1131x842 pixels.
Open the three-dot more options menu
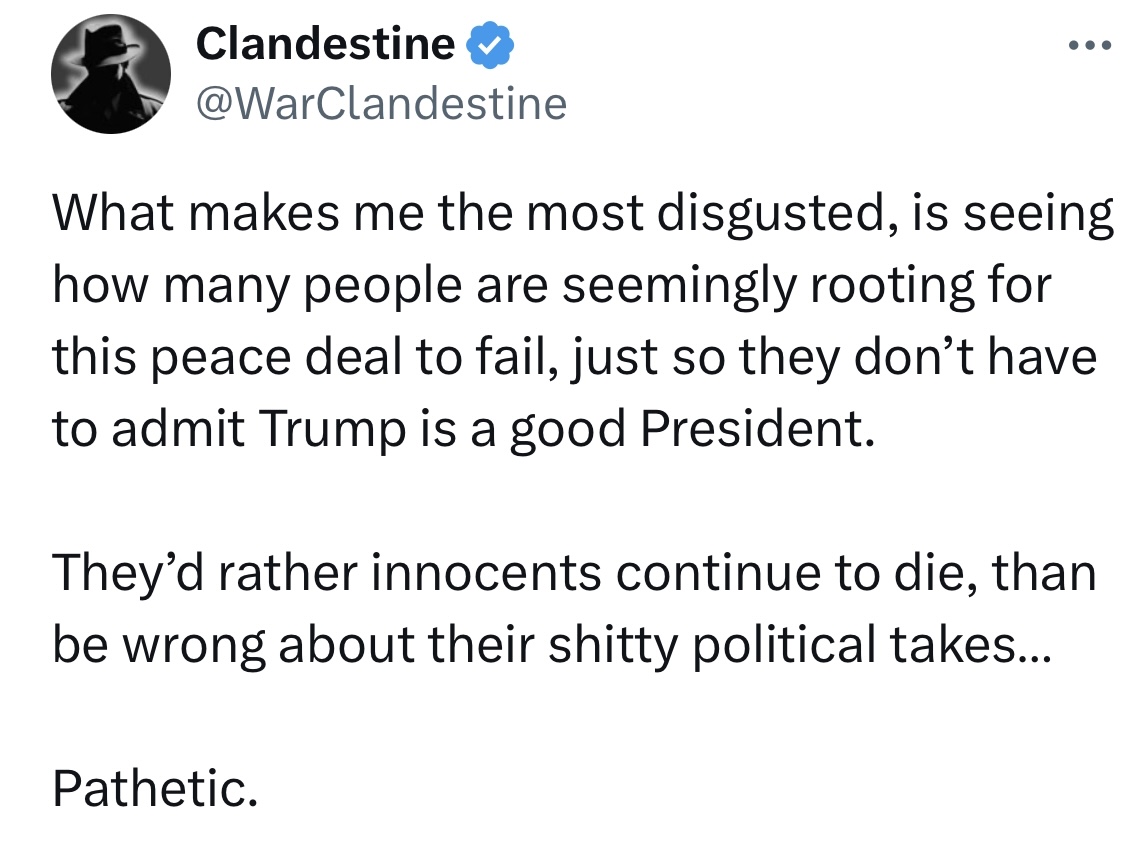pyautogui.click(x=1089, y=45)
